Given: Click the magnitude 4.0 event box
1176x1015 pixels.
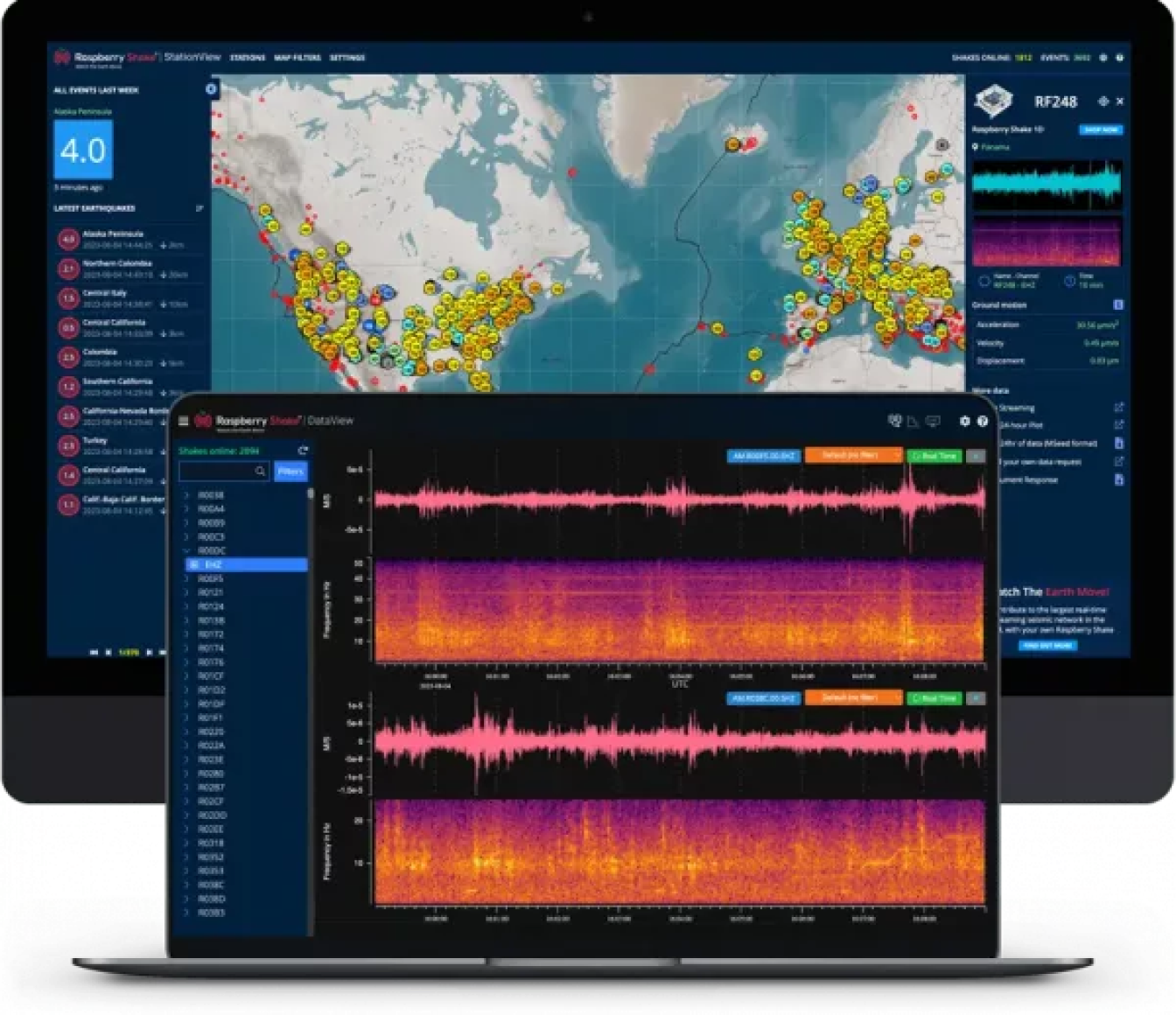Looking at the screenshot, I should (x=83, y=150).
